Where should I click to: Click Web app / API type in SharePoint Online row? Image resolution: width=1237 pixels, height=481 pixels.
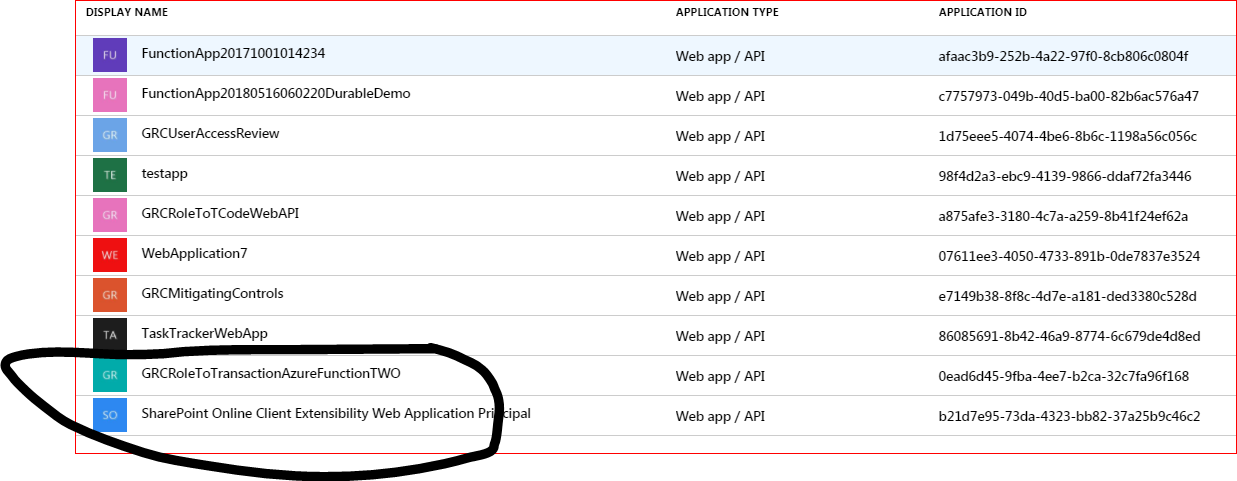(720, 416)
